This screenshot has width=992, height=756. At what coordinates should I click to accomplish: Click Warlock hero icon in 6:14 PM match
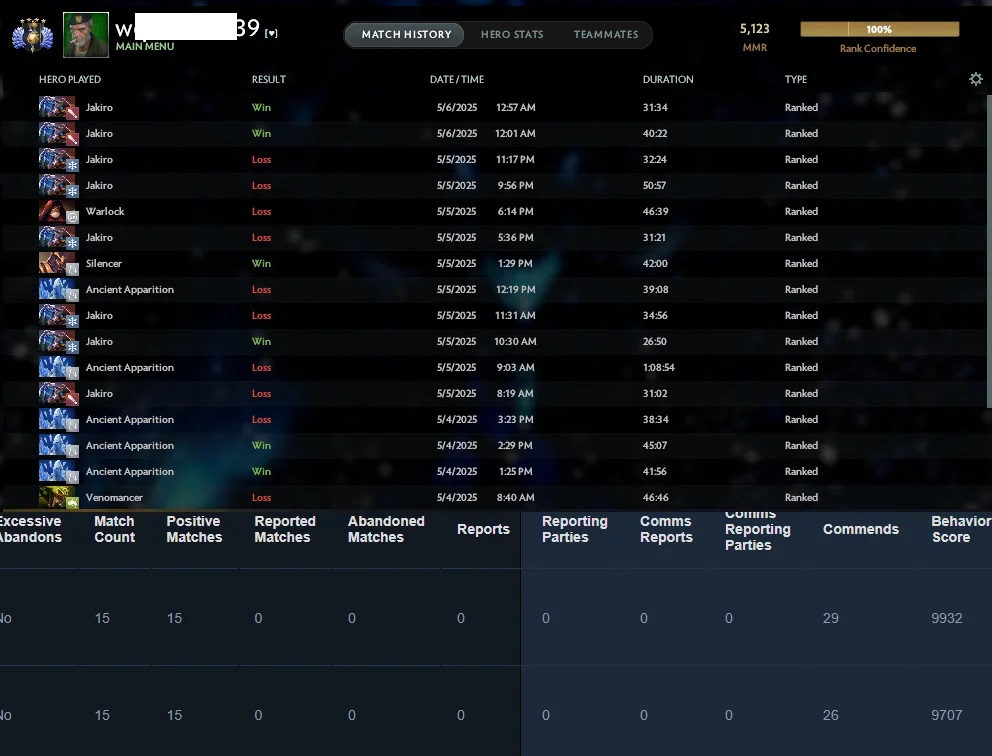(58, 211)
